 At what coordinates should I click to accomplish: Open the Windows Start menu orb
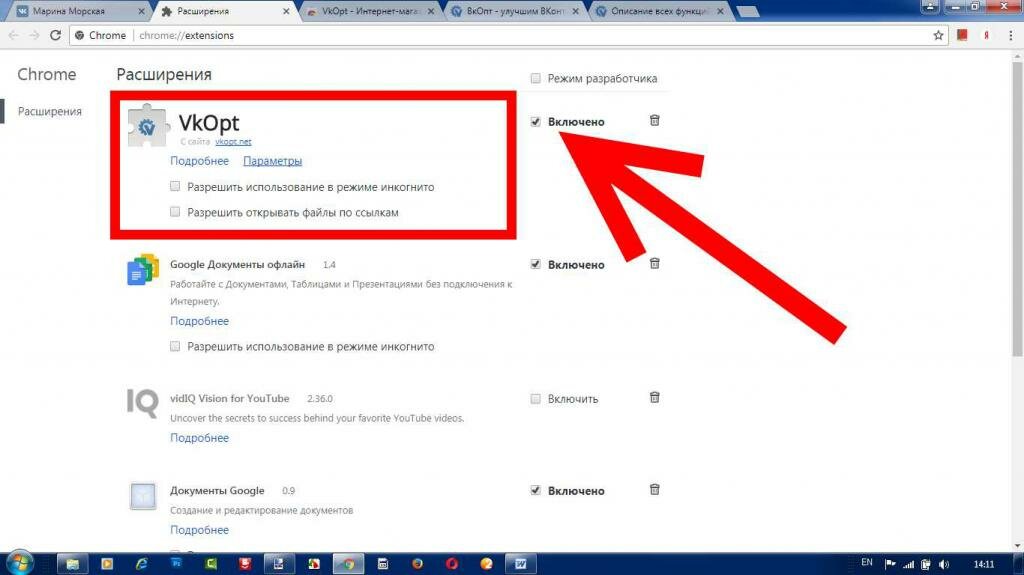(18, 563)
